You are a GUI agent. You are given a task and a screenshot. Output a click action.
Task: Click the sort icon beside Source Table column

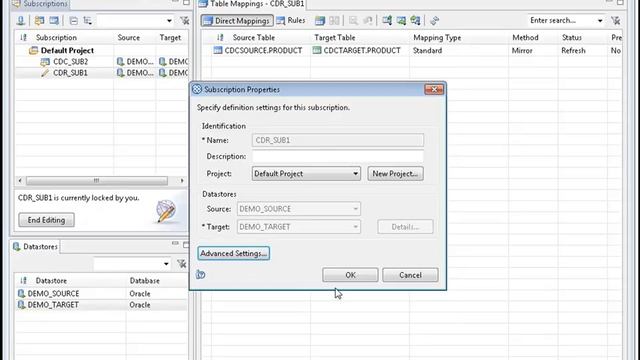coord(220,38)
